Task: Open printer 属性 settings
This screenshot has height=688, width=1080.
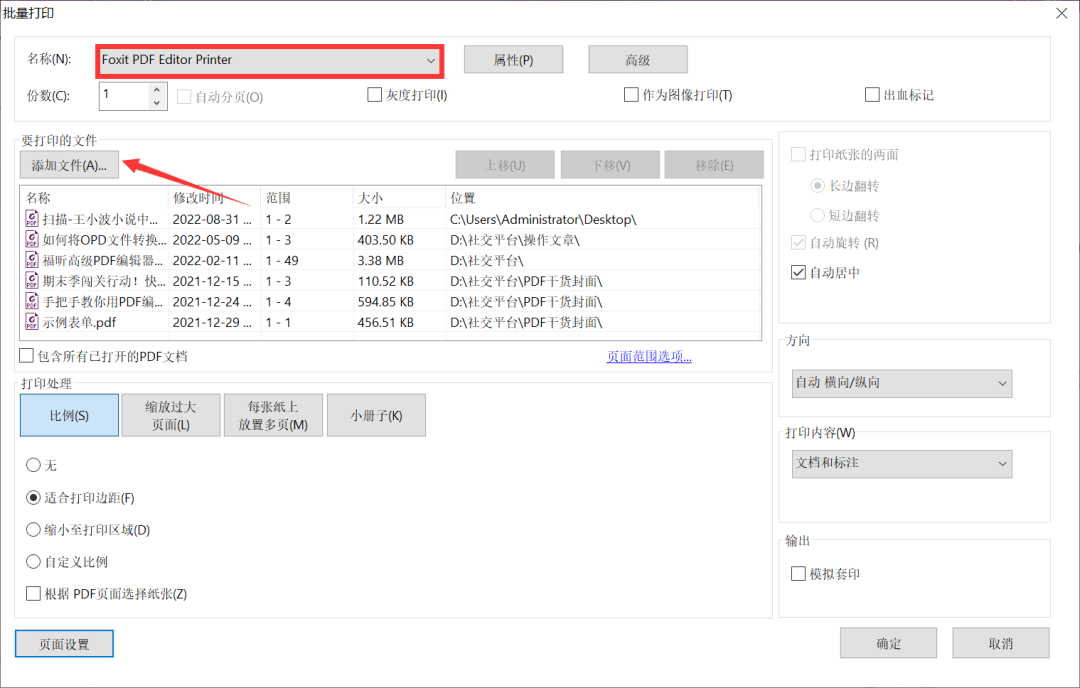Action: click(x=513, y=60)
